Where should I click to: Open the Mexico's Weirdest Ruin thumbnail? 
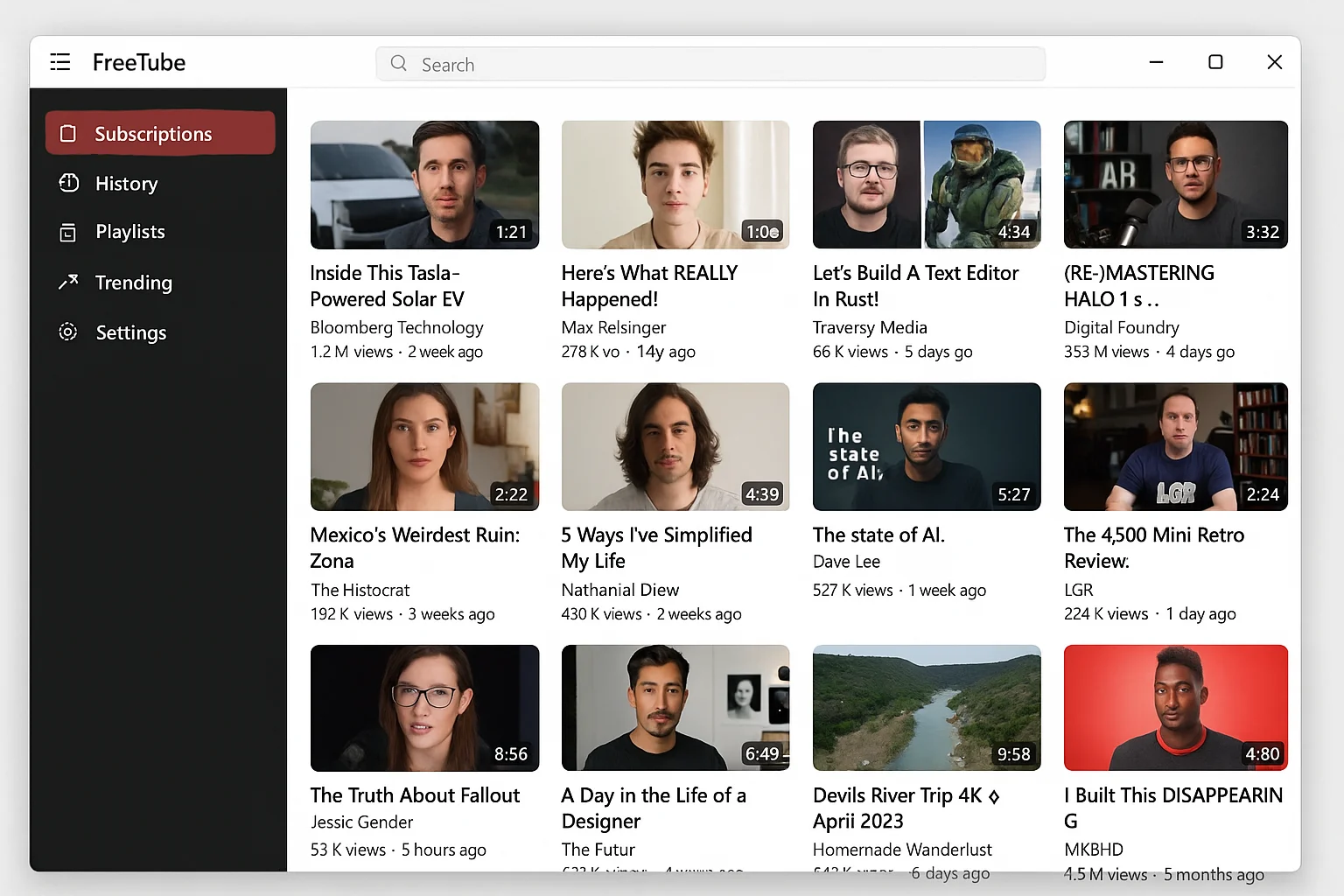424,446
